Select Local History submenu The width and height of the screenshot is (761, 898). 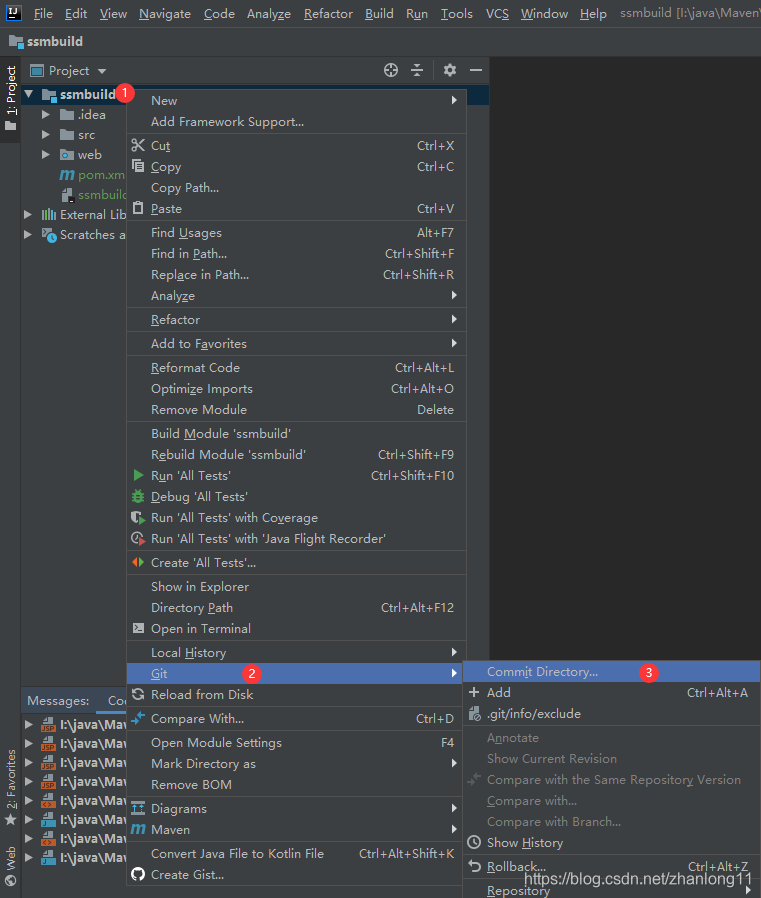point(296,652)
